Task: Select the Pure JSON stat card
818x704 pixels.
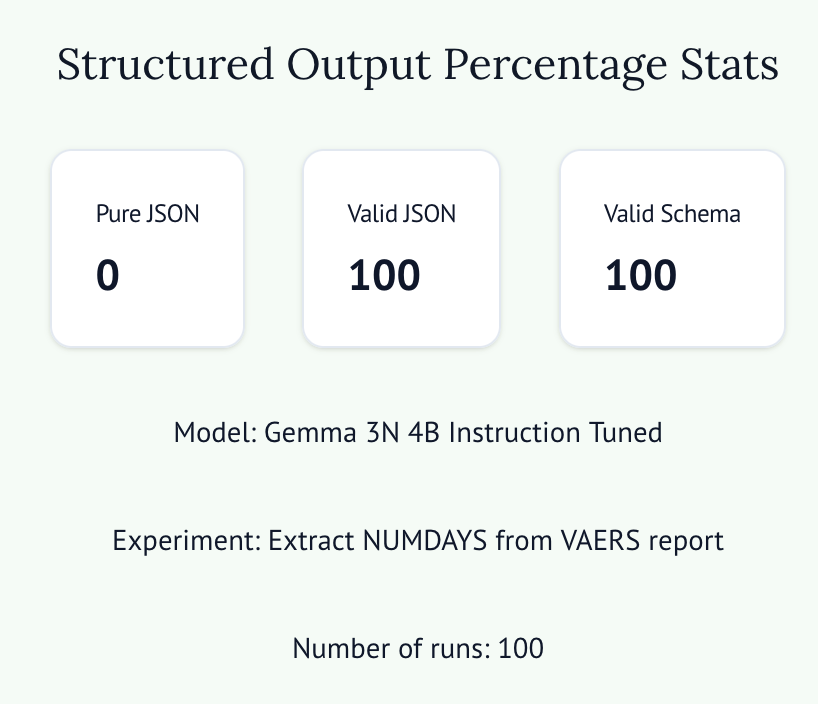Action: tap(148, 248)
